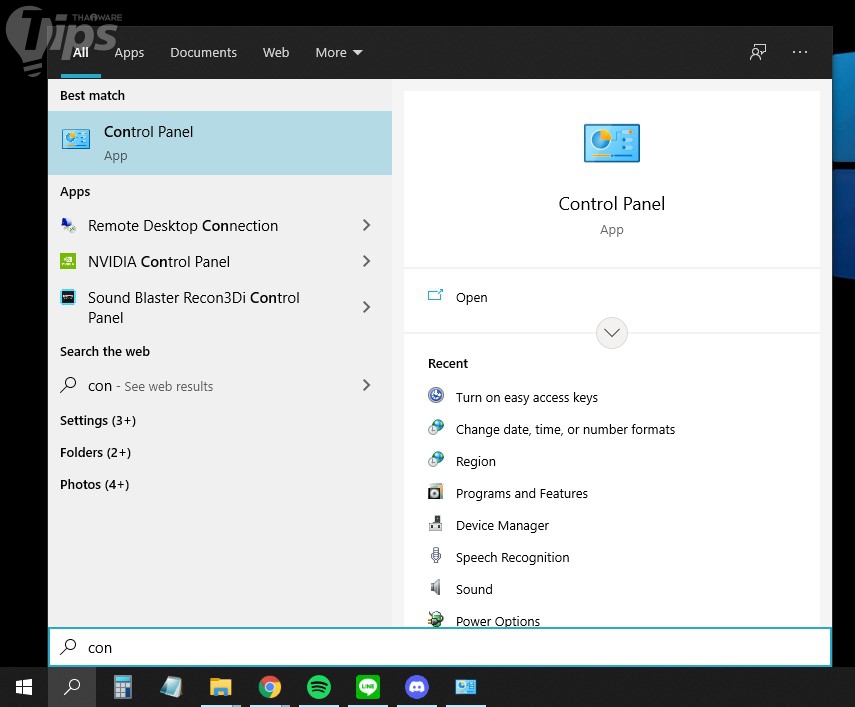Screen dimensions: 855x707
Task: Click the globe icon next to Region
Action: (436, 459)
